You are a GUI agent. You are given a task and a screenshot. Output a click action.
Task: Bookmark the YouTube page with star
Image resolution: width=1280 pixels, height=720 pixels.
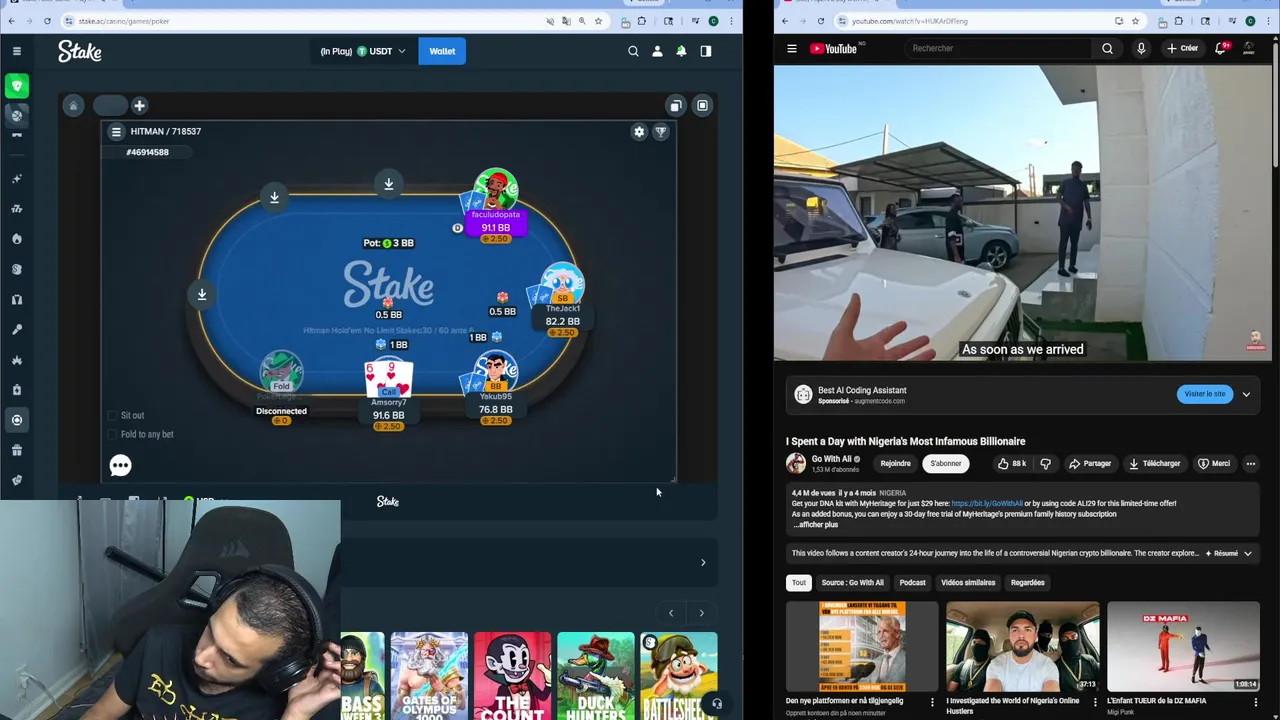(1135, 21)
